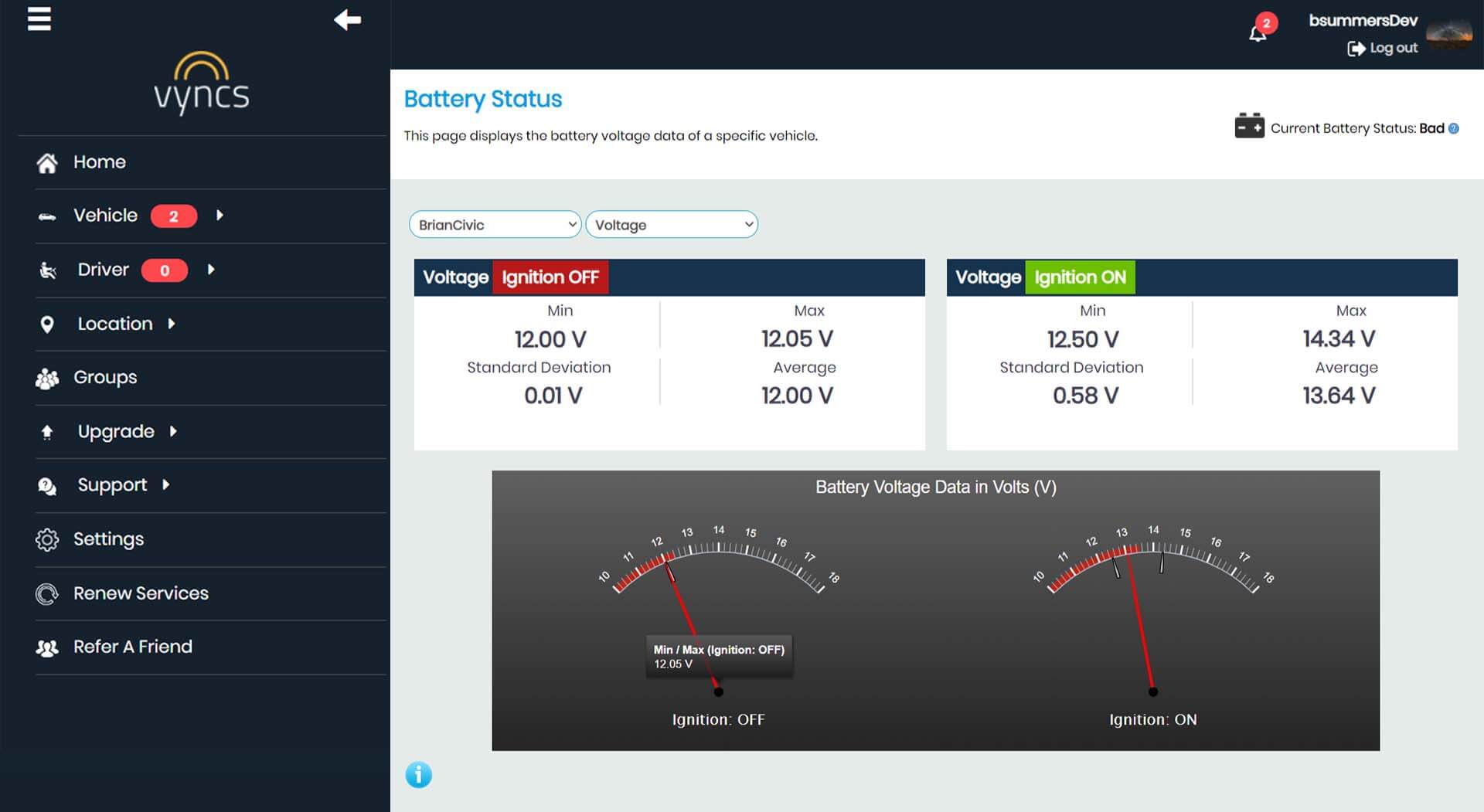Open the Driver menu item

point(103,270)
